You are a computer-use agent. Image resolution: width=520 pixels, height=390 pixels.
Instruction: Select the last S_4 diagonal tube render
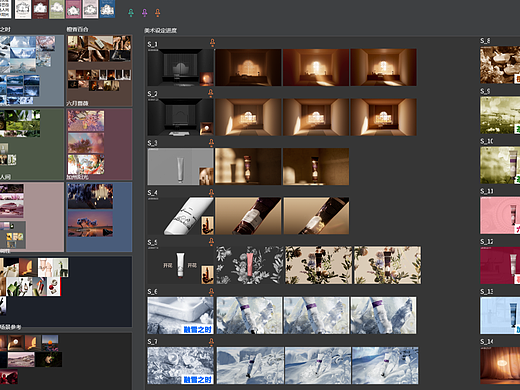[x=316, y=216]
